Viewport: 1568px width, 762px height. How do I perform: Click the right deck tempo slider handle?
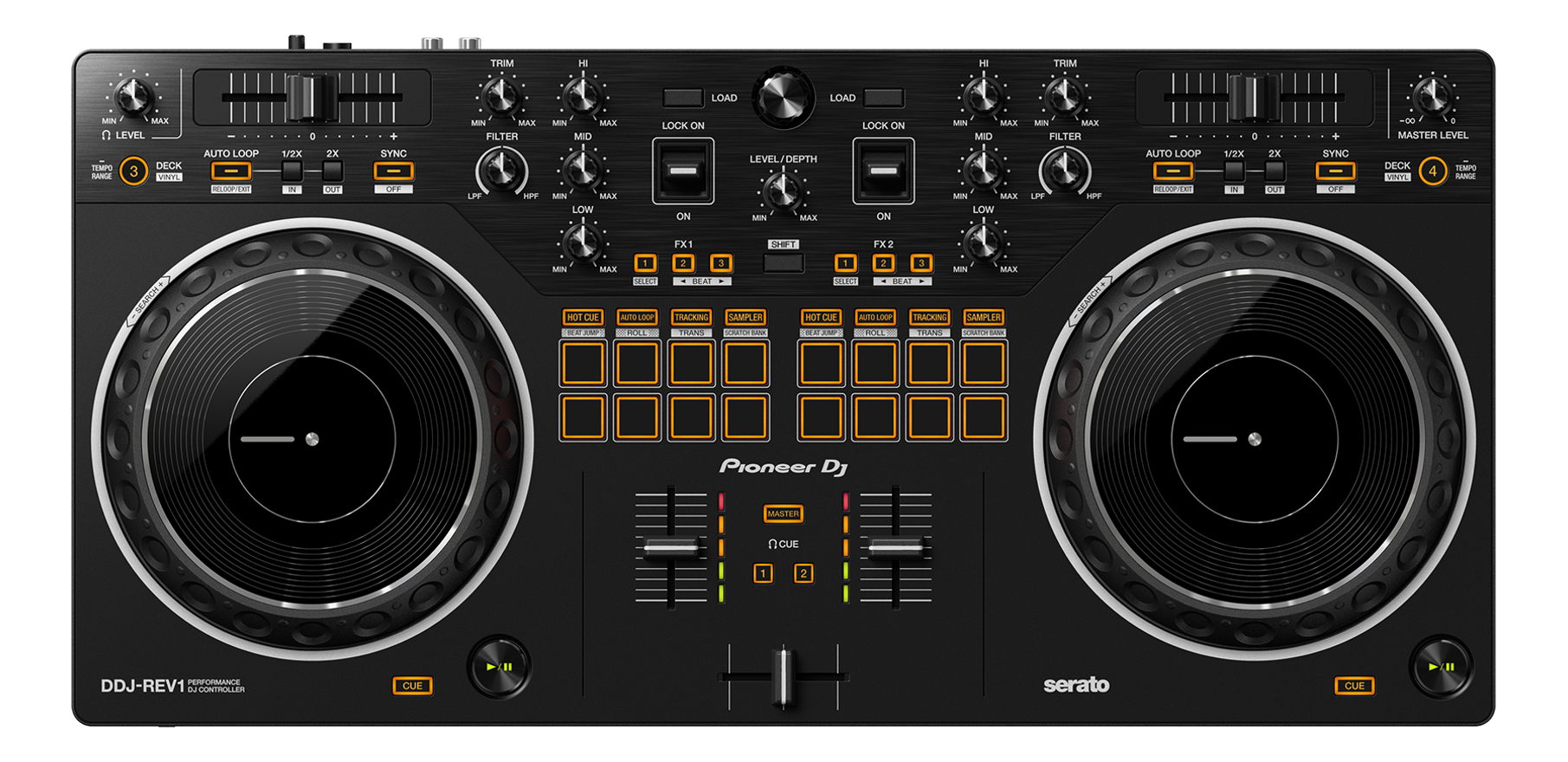coord(1255,97)
